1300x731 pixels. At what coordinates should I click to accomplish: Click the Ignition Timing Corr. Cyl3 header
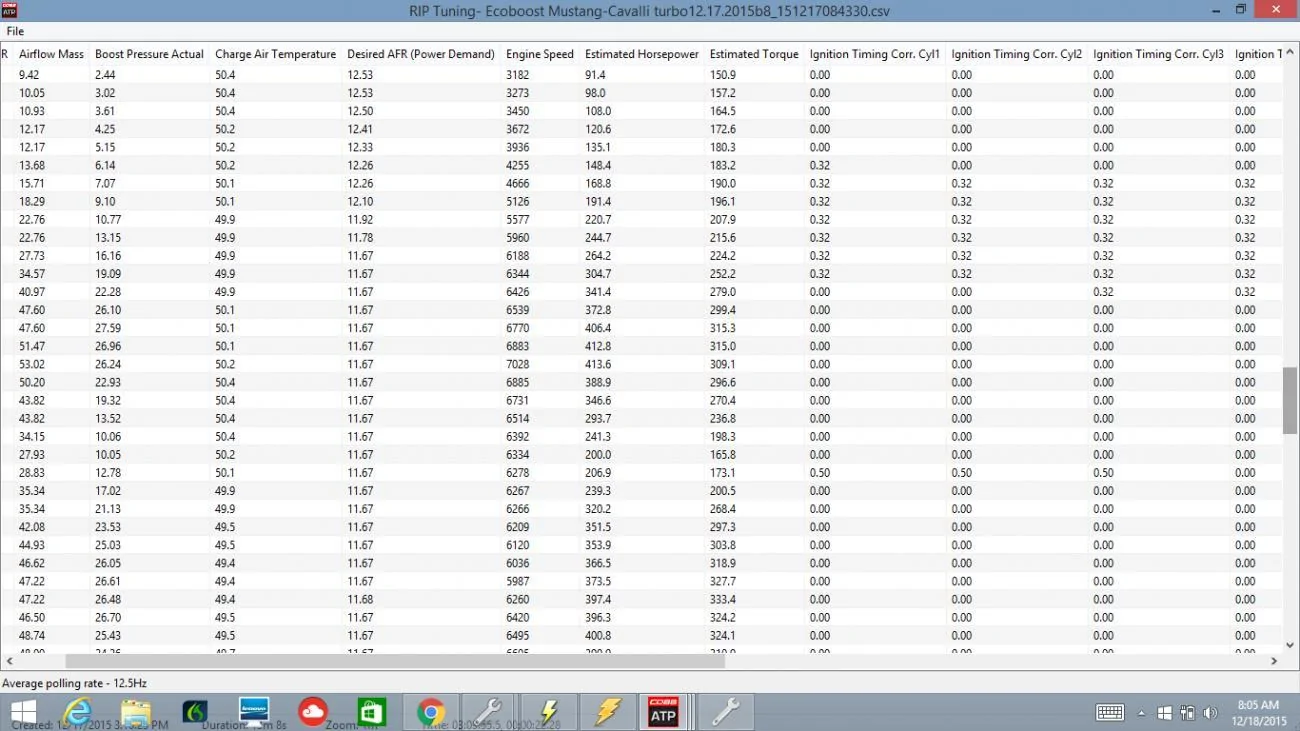[x=1159, y=54]
